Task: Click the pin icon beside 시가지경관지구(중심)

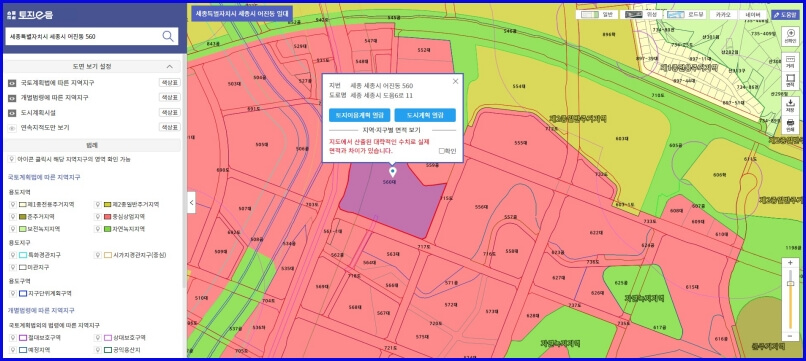Action: (x=98, y=255)
